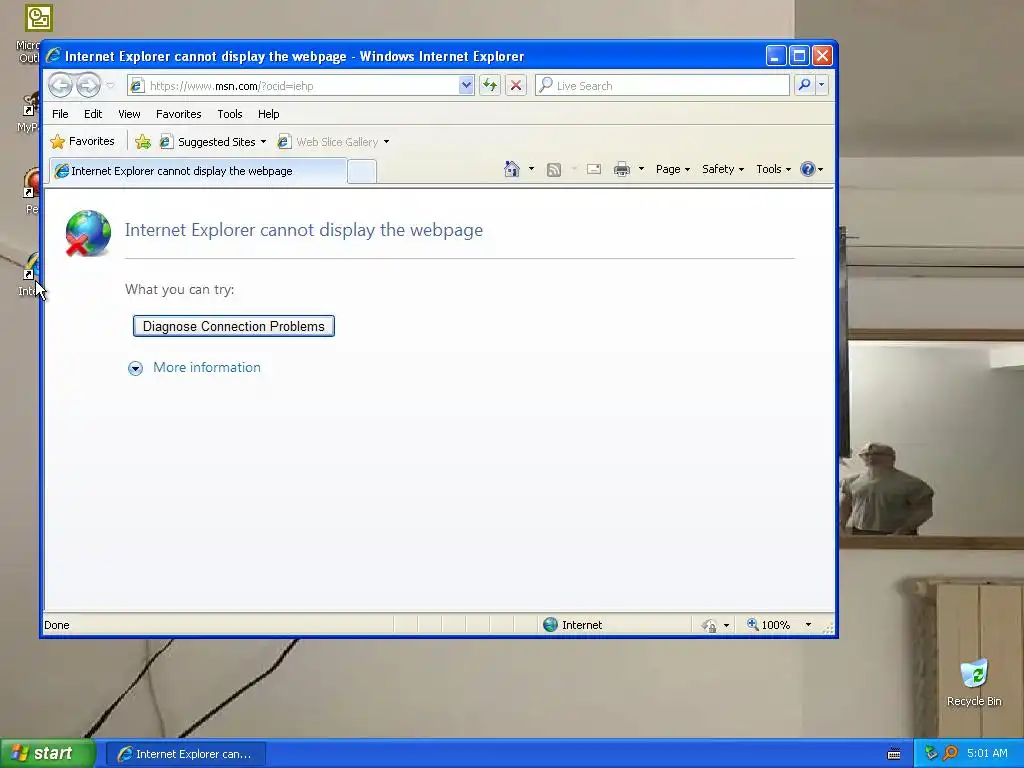Open the zoom level dropdown arrow

pyautogui.click(x=808, y=625)
